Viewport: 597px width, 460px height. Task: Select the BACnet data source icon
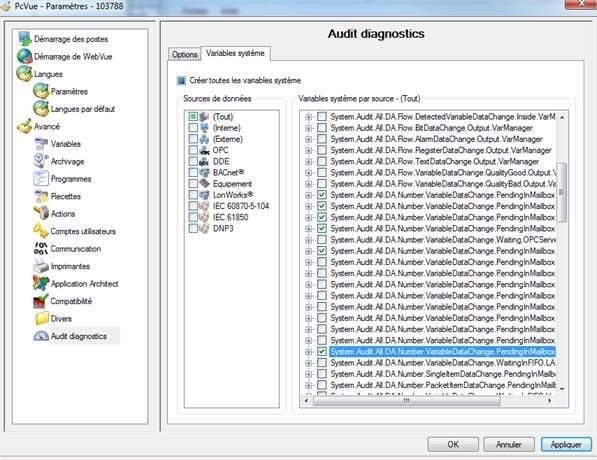[204, 172]
